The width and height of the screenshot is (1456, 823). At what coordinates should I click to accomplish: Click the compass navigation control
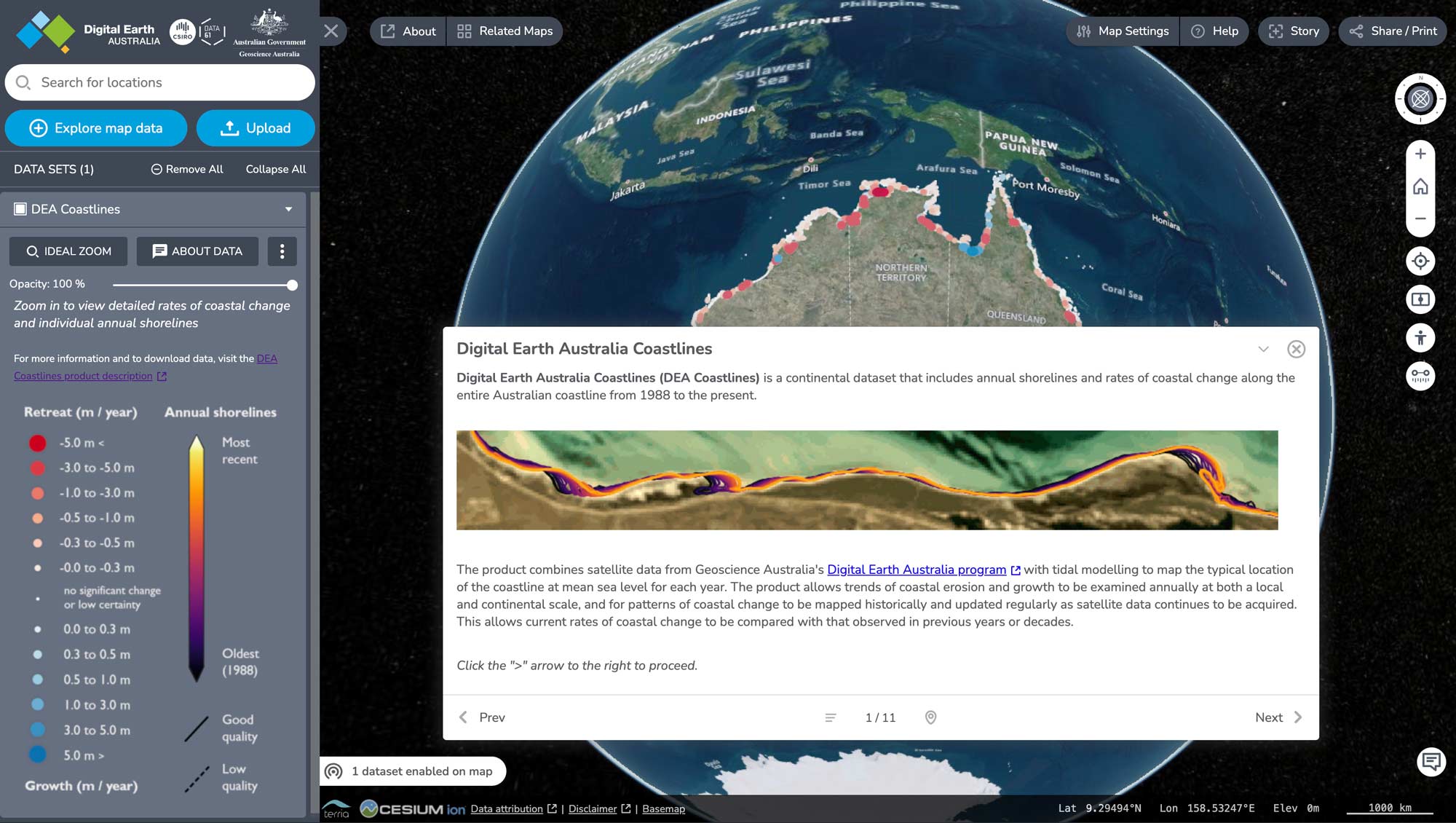coord(1420,98)
